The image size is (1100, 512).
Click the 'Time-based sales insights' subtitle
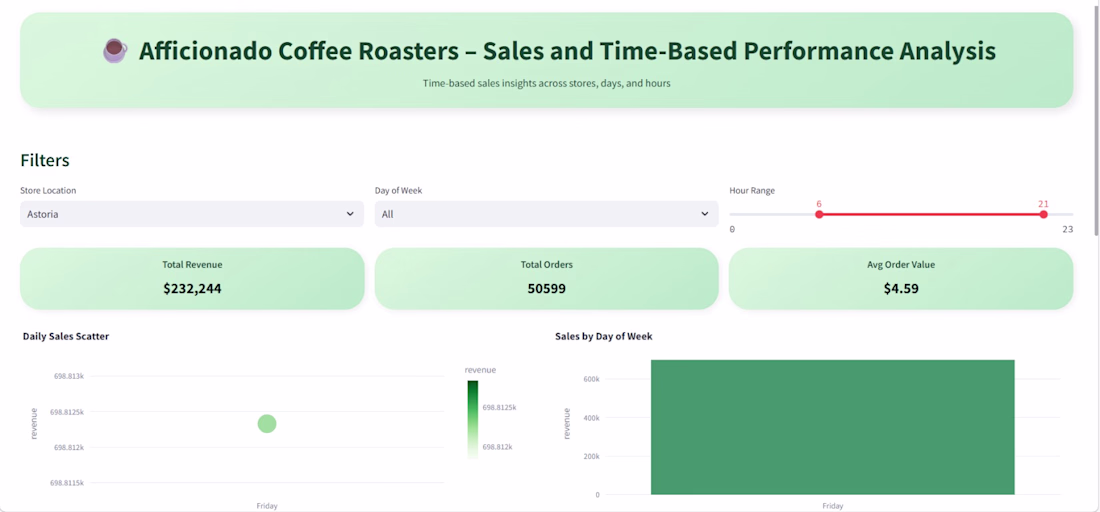point(546,83)
